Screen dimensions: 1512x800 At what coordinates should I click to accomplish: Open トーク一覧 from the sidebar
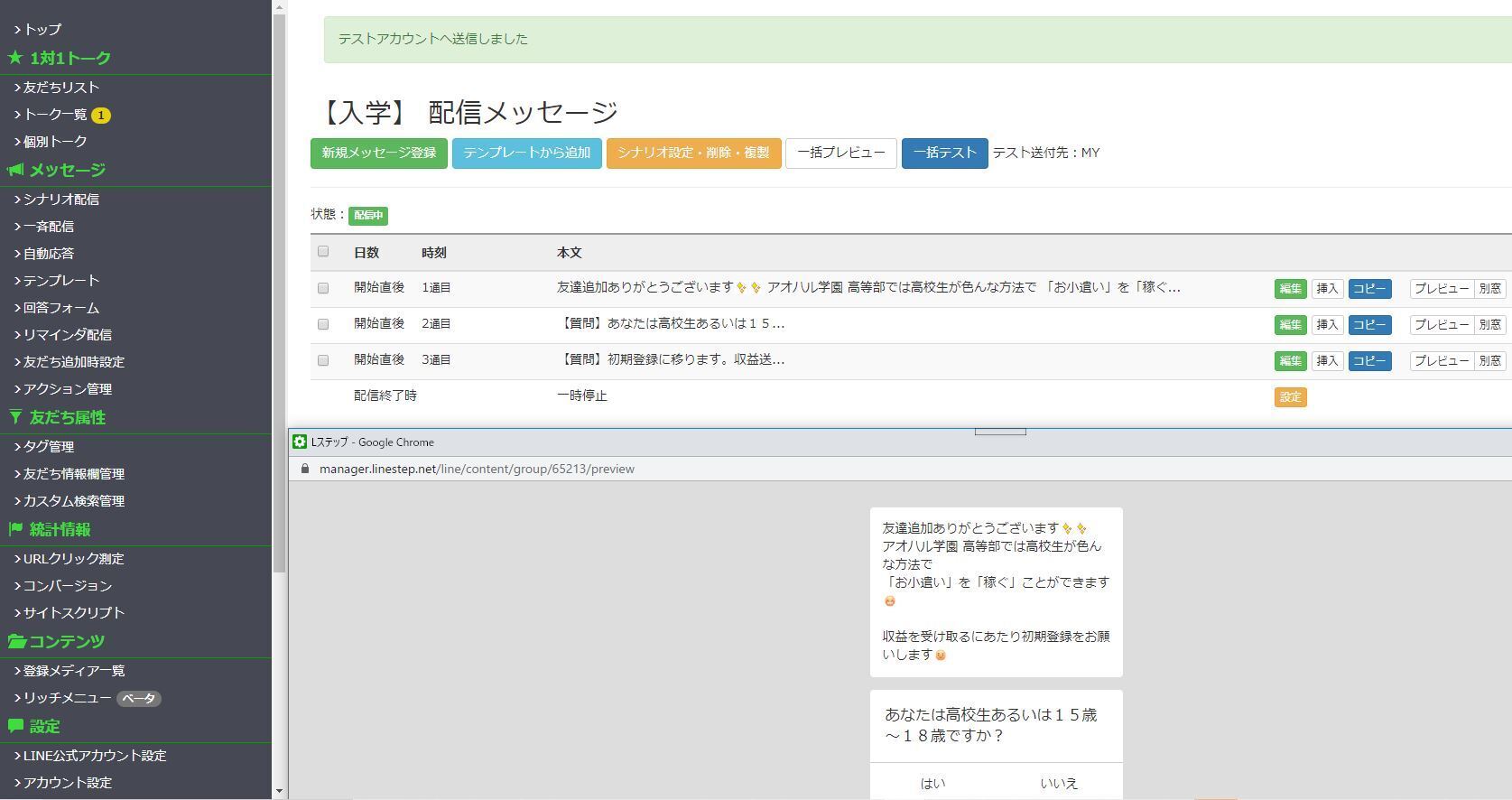pos(55,115)
